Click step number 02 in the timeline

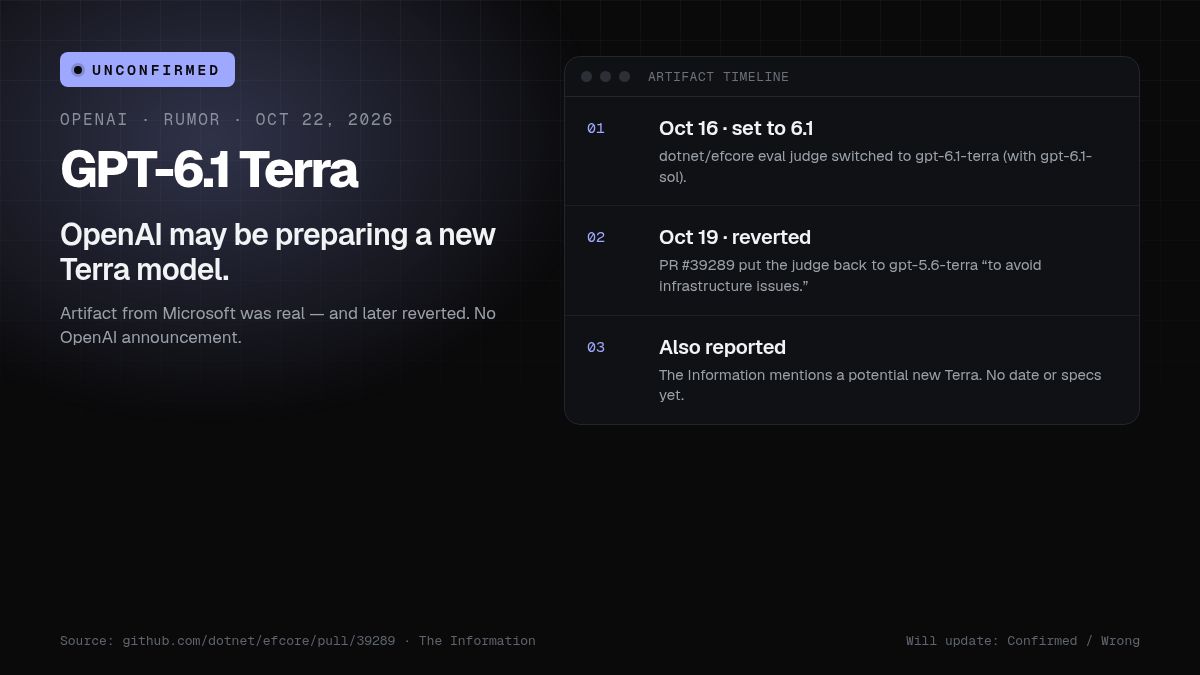(x=596, y=238)
